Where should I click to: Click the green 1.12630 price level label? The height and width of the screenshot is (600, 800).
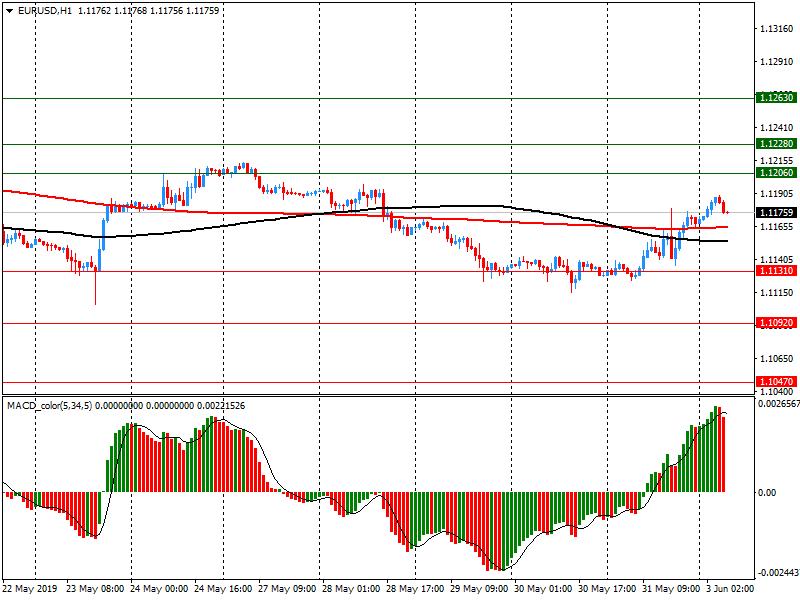tap(775, 98)
